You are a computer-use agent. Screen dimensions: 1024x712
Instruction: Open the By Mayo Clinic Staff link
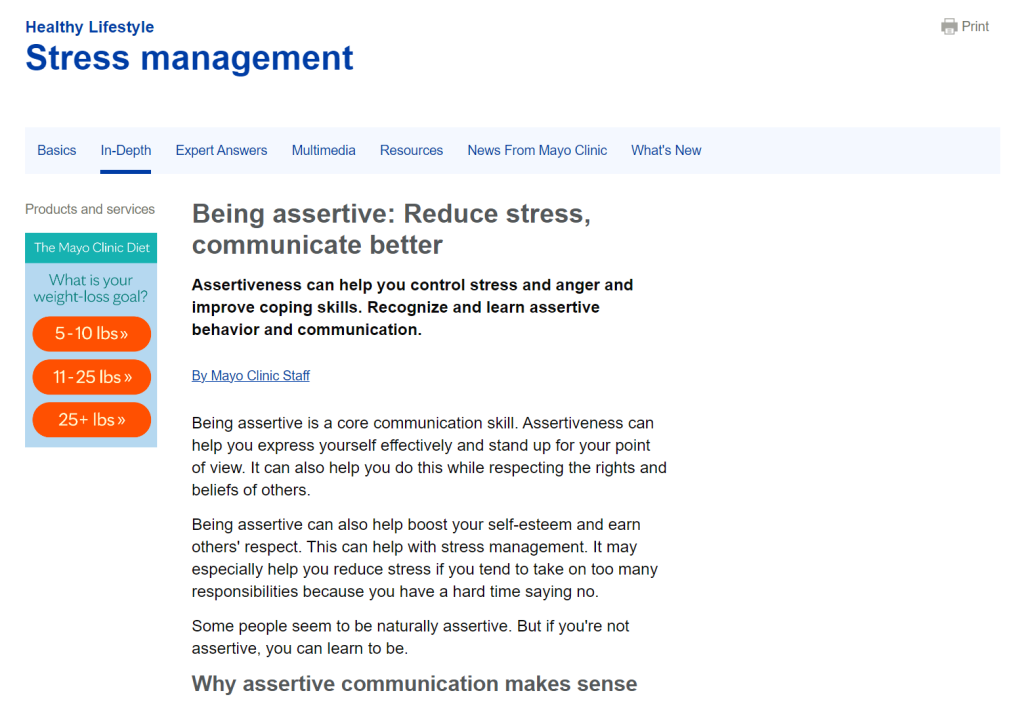(x=250, y=375)
